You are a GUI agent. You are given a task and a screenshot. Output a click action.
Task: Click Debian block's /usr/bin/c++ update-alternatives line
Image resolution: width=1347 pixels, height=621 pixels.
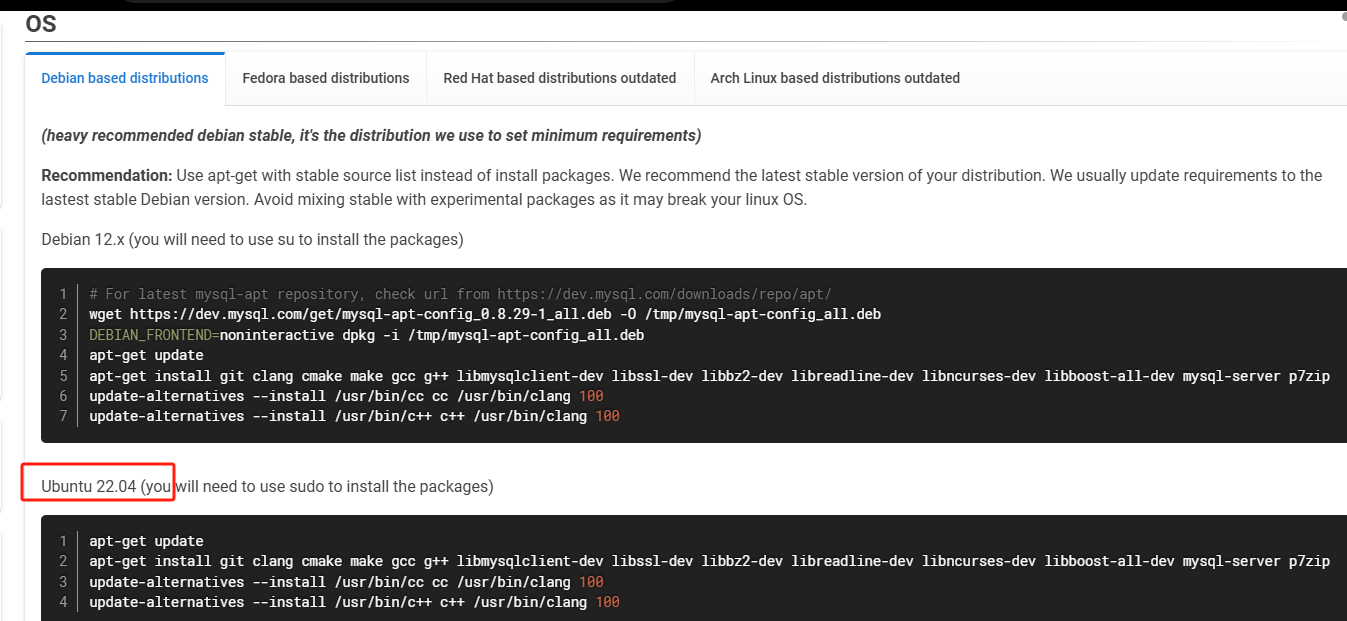tap(354, 416)
